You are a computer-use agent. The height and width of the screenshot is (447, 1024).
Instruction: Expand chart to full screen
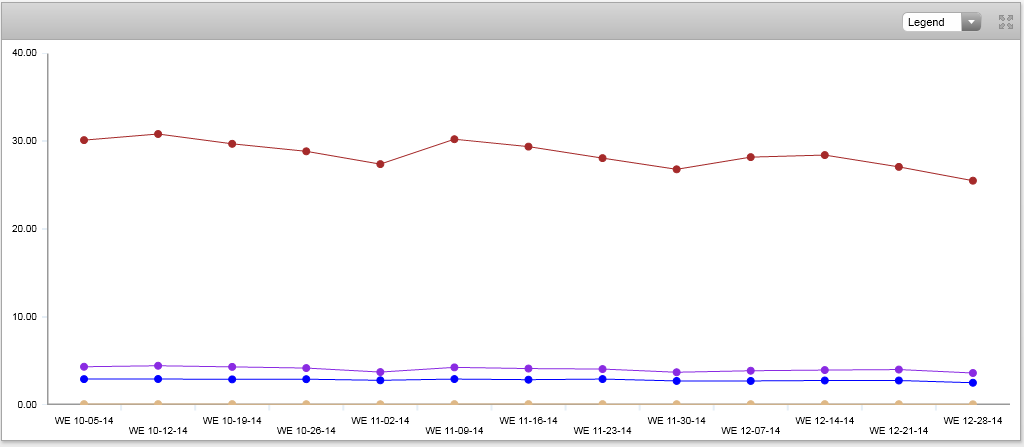(1005, 22)
